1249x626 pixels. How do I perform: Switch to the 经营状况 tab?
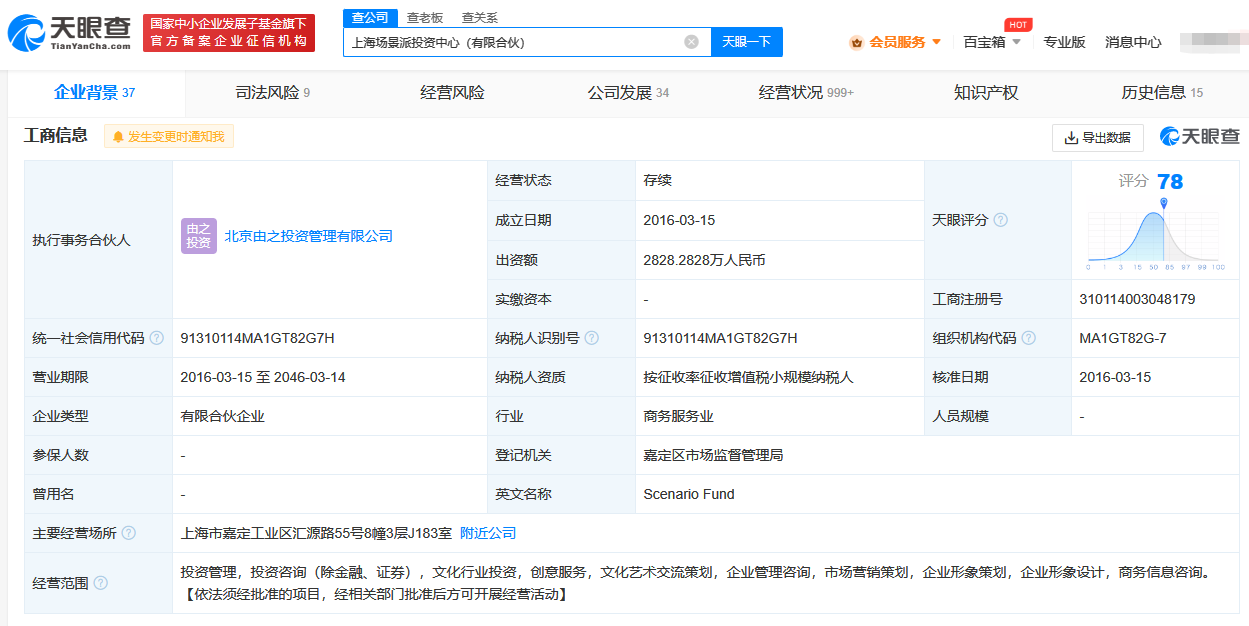(806, 93)
